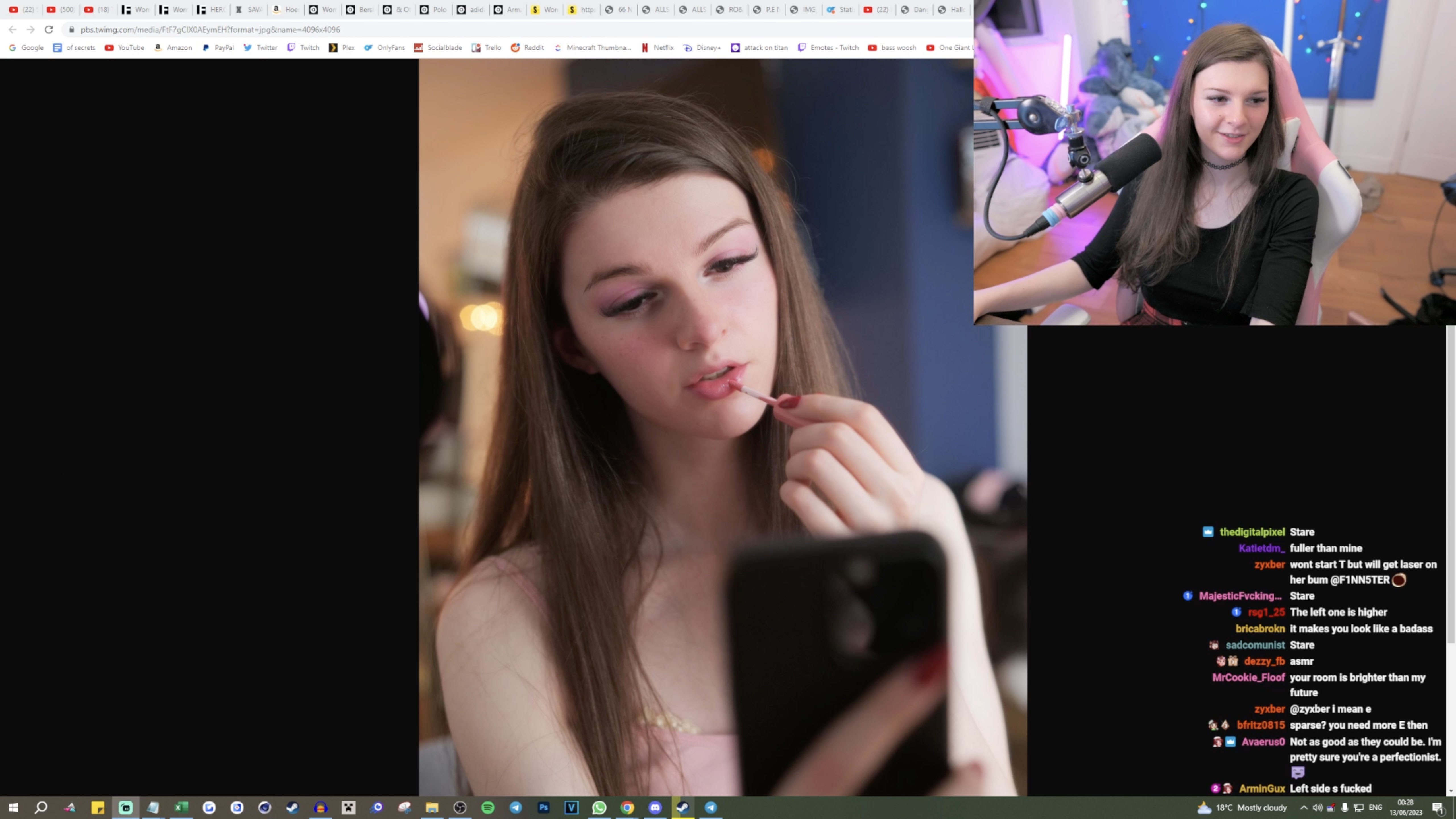Open the Netflix bookmark
Viewport: 1456px width, 819px height.
[657, 47]
